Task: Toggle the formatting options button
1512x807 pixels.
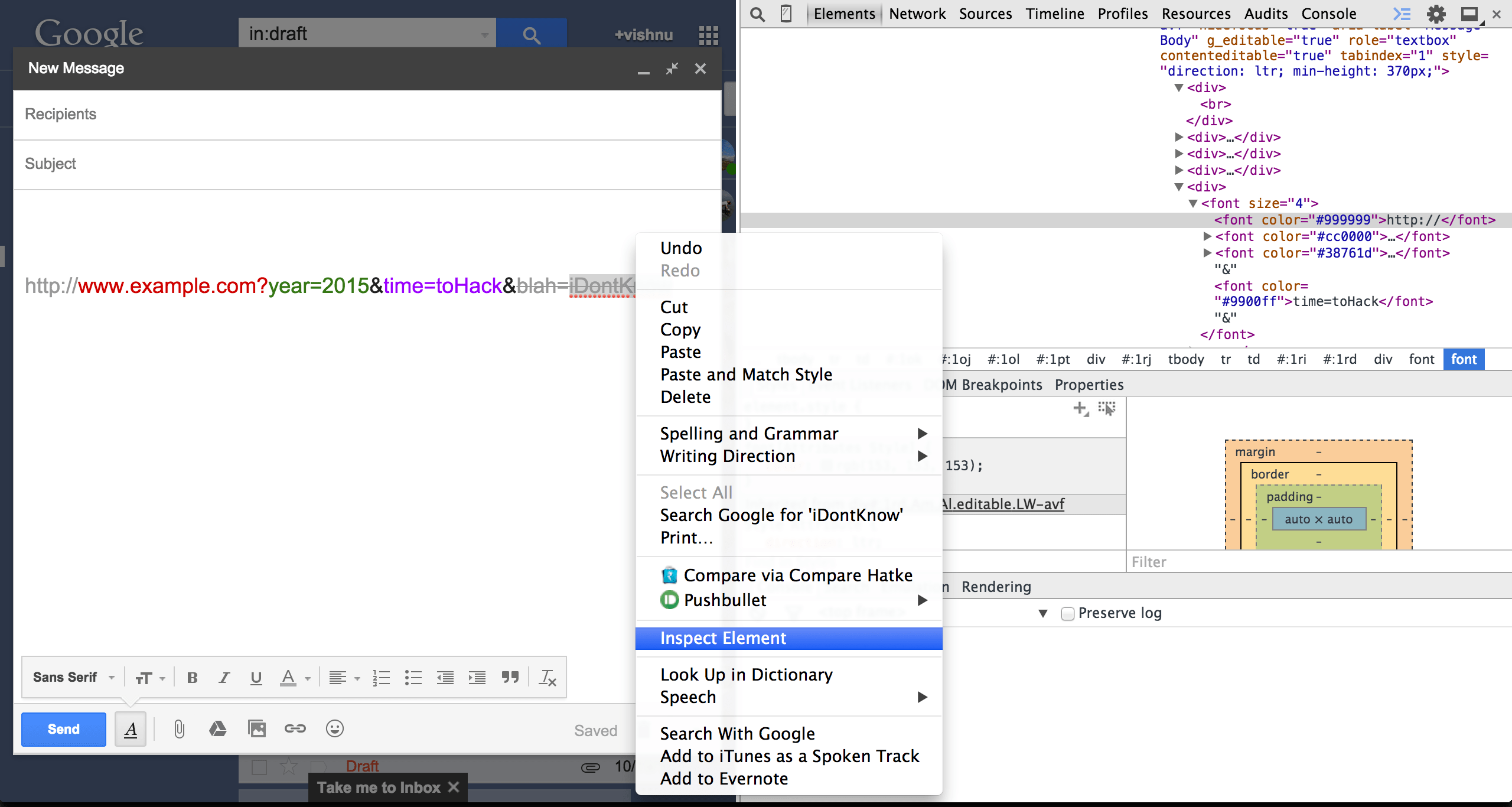Action: 131,730
